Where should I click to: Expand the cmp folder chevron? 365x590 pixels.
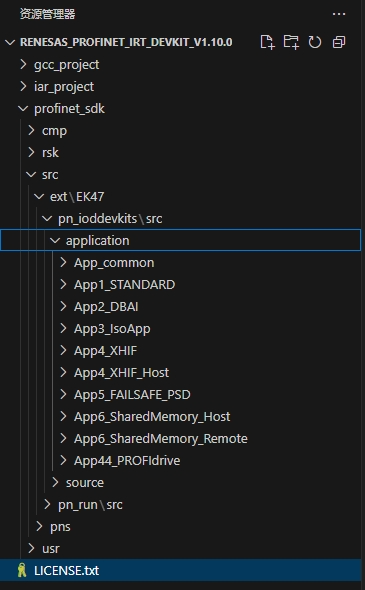tap(31, 130)
